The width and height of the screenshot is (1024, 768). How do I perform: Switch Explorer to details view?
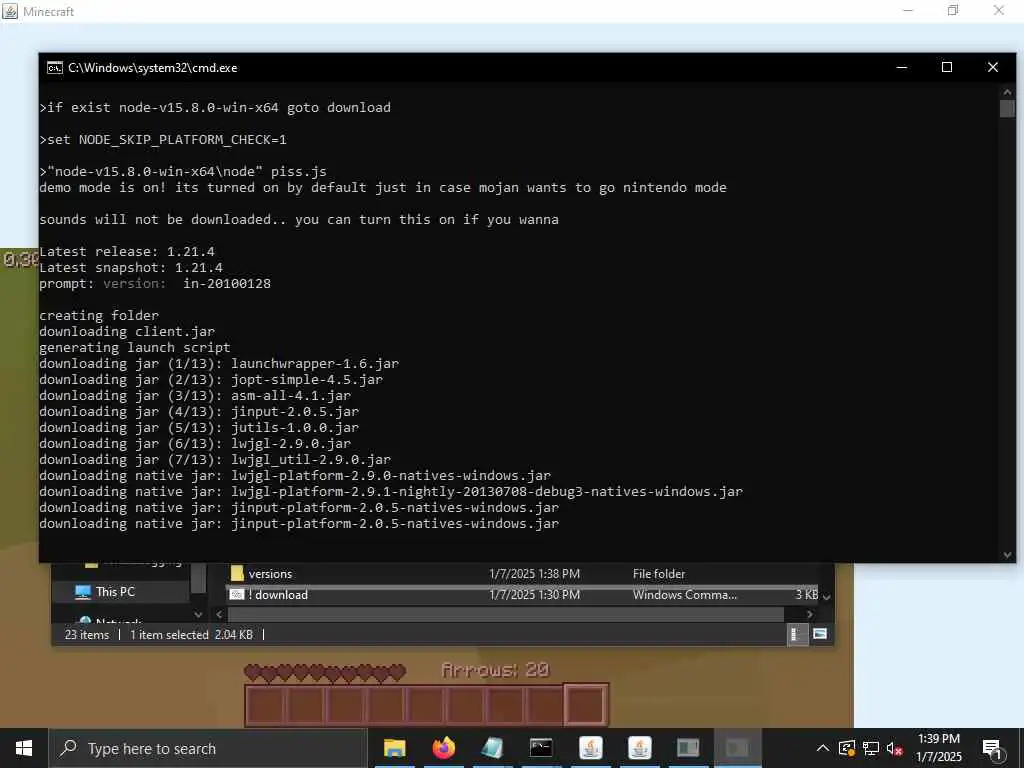tap(797, 633)
